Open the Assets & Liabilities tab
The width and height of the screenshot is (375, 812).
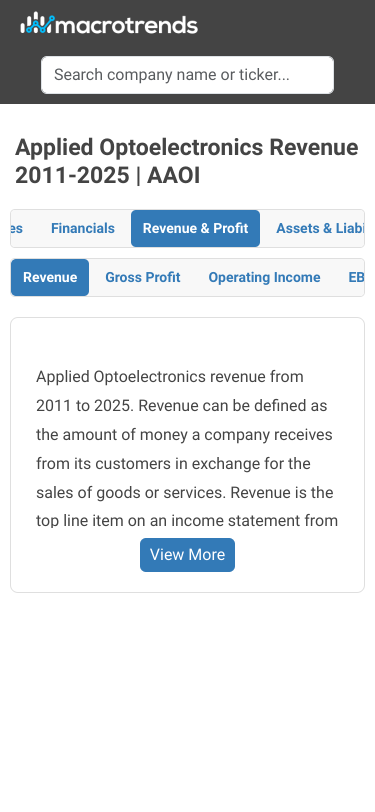tap(320, 228)
